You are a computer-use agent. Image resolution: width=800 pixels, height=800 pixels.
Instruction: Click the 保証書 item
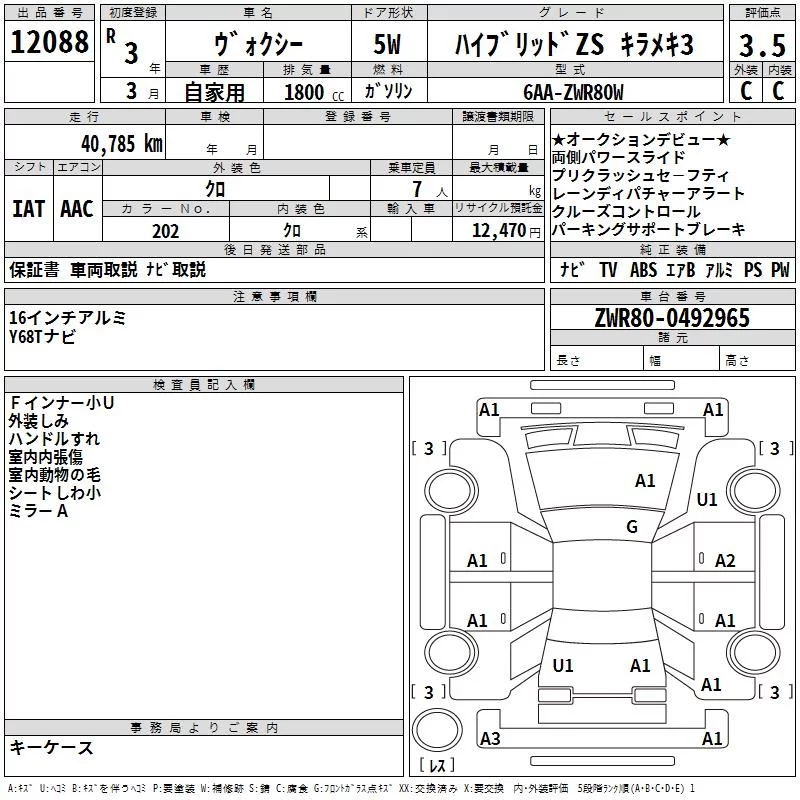[x=34, y=269]
